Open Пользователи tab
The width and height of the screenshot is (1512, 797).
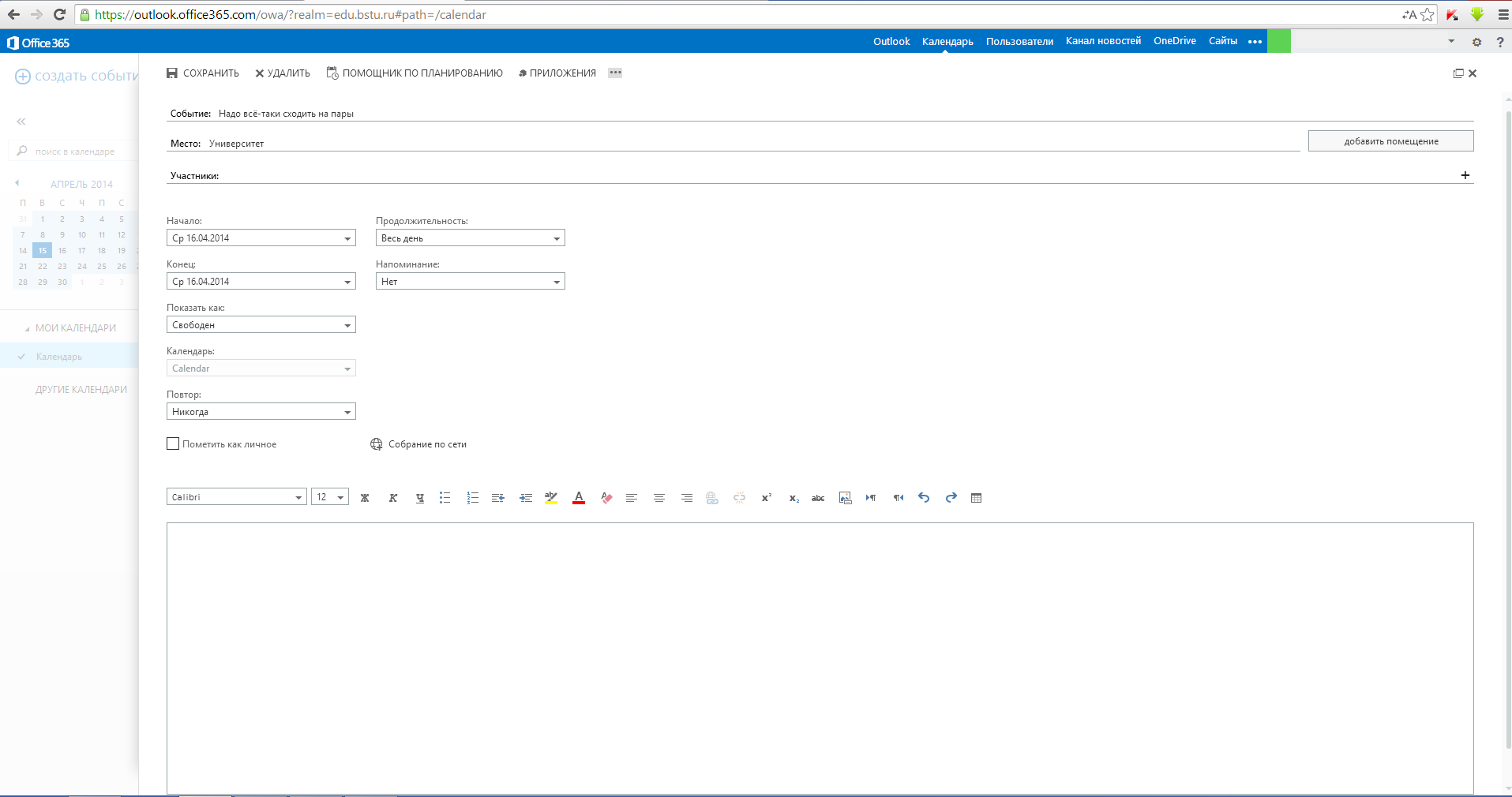point(1019,41)
